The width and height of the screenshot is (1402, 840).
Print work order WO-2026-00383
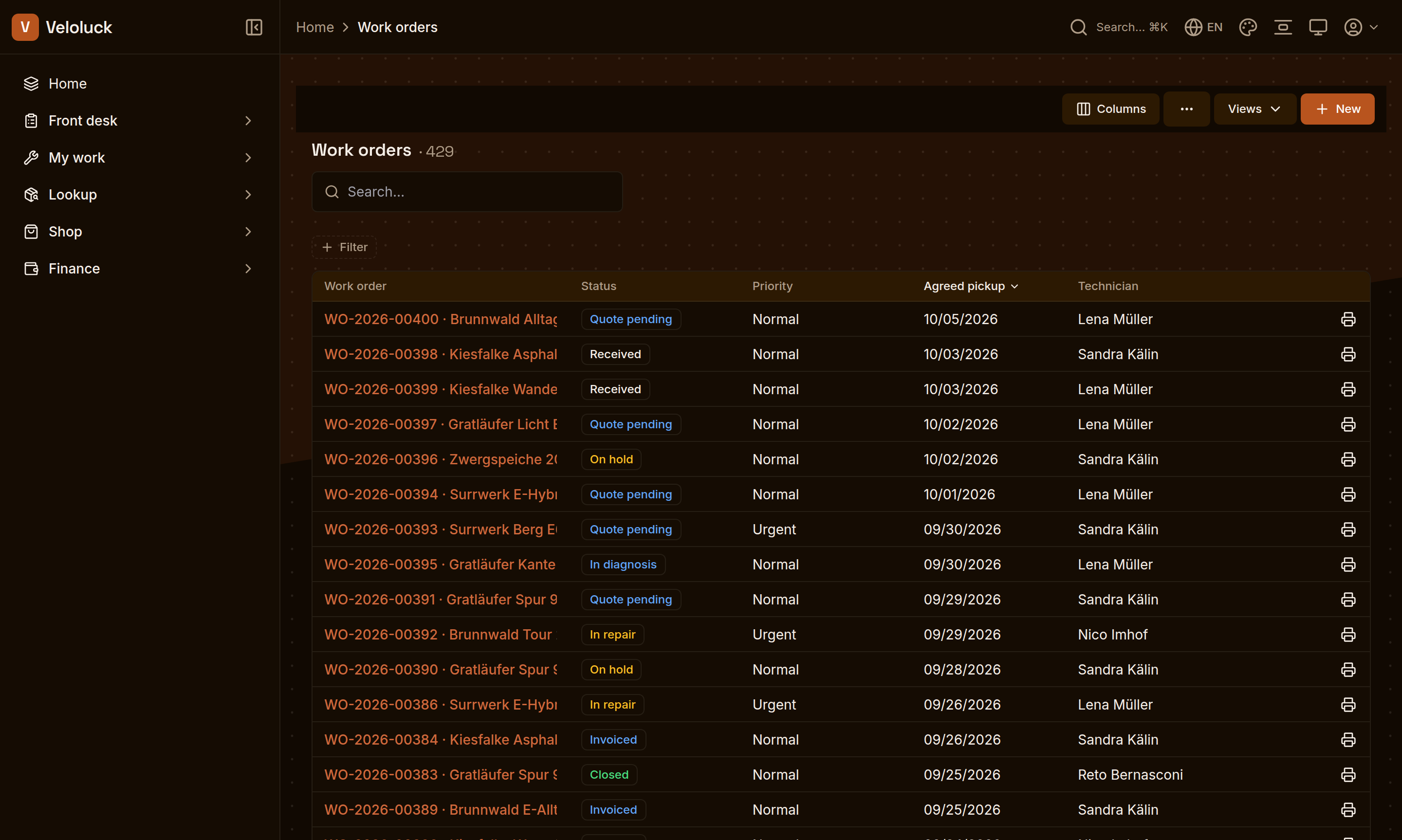tap(1347, 774)
